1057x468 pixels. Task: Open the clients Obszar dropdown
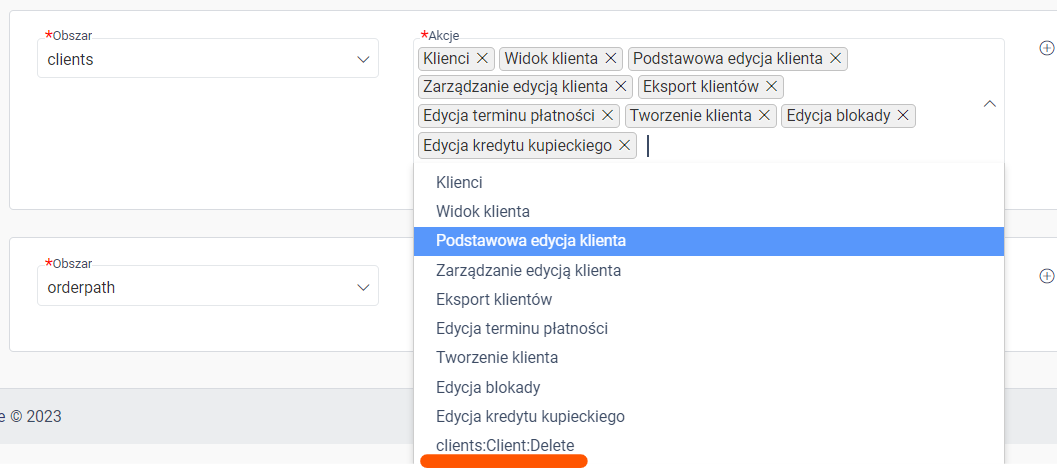click(208, 59)
